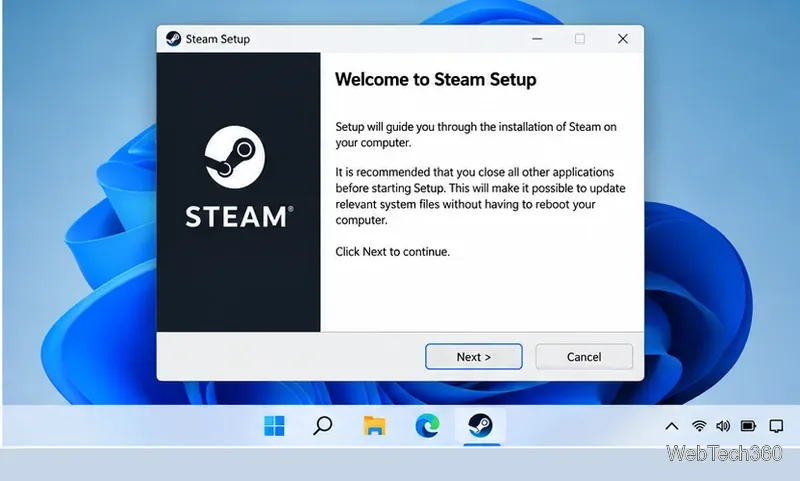The width and height of the screenshot is (800, 481).
Task: Click the Next > button
Action: 473,357
